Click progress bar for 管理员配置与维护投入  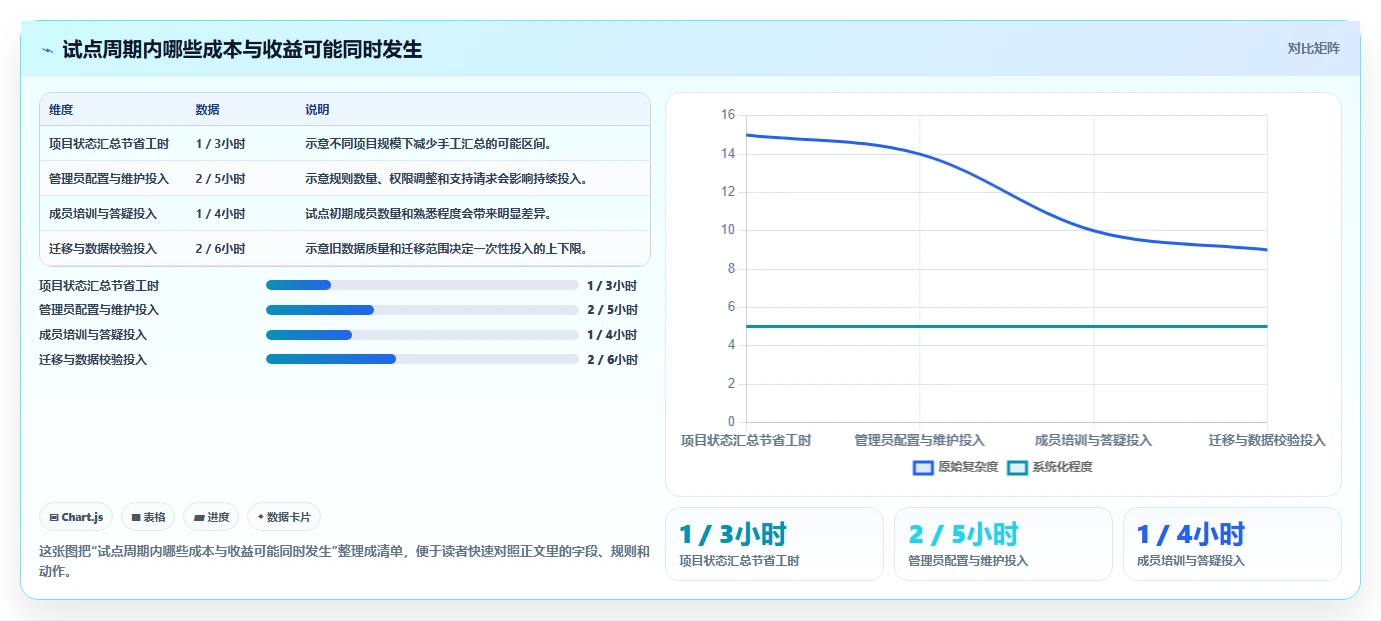point(422,310)
